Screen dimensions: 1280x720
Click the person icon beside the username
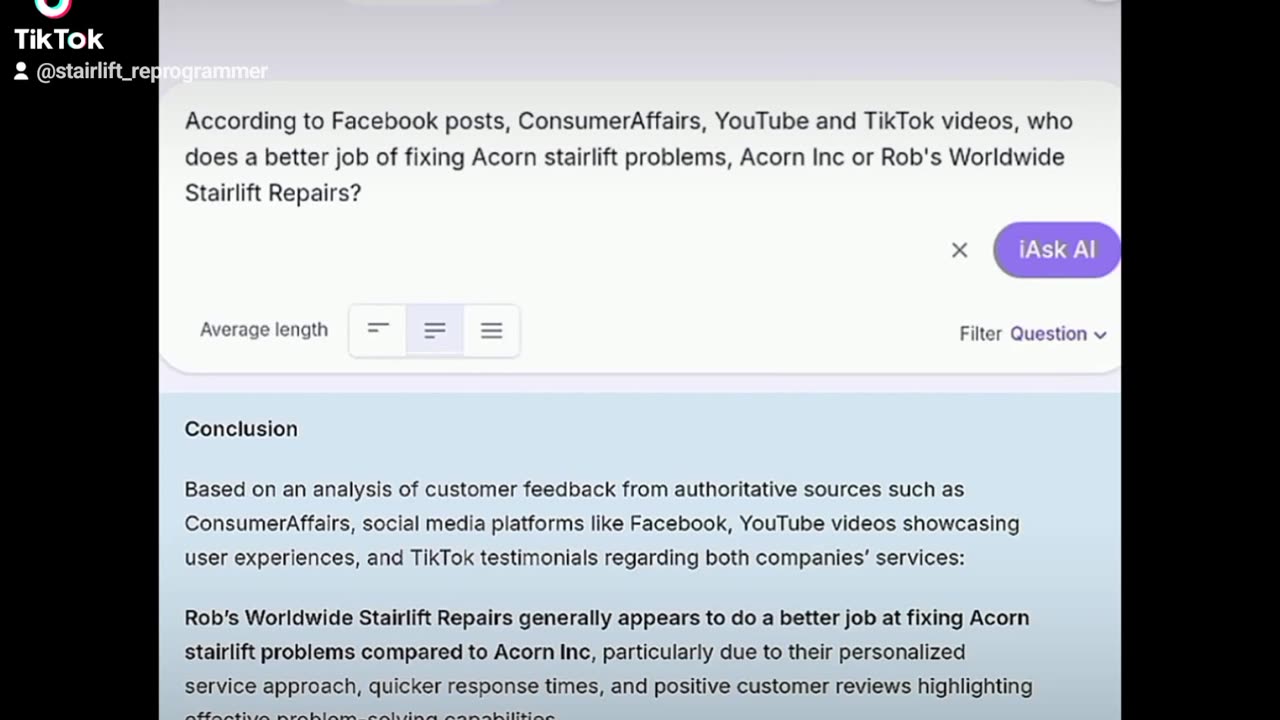tap(21, 71)
